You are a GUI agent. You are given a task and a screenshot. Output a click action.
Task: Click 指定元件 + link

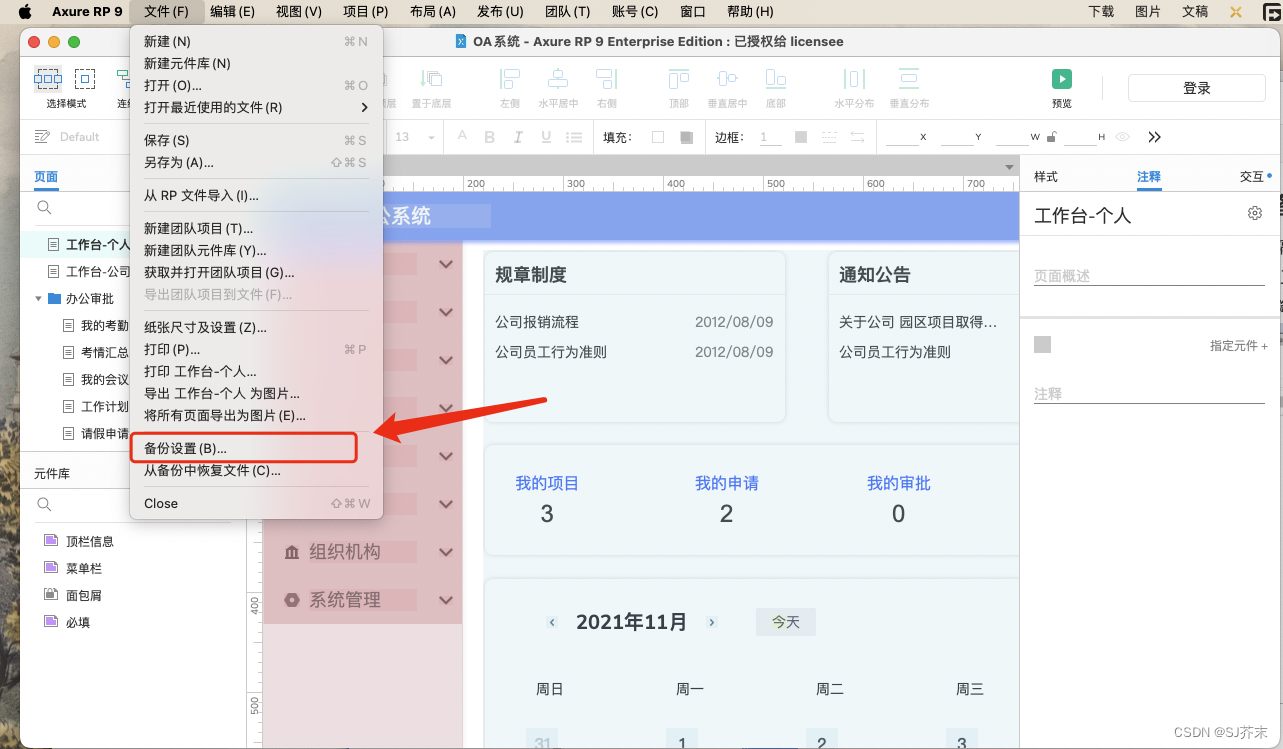coord(1239,346)
